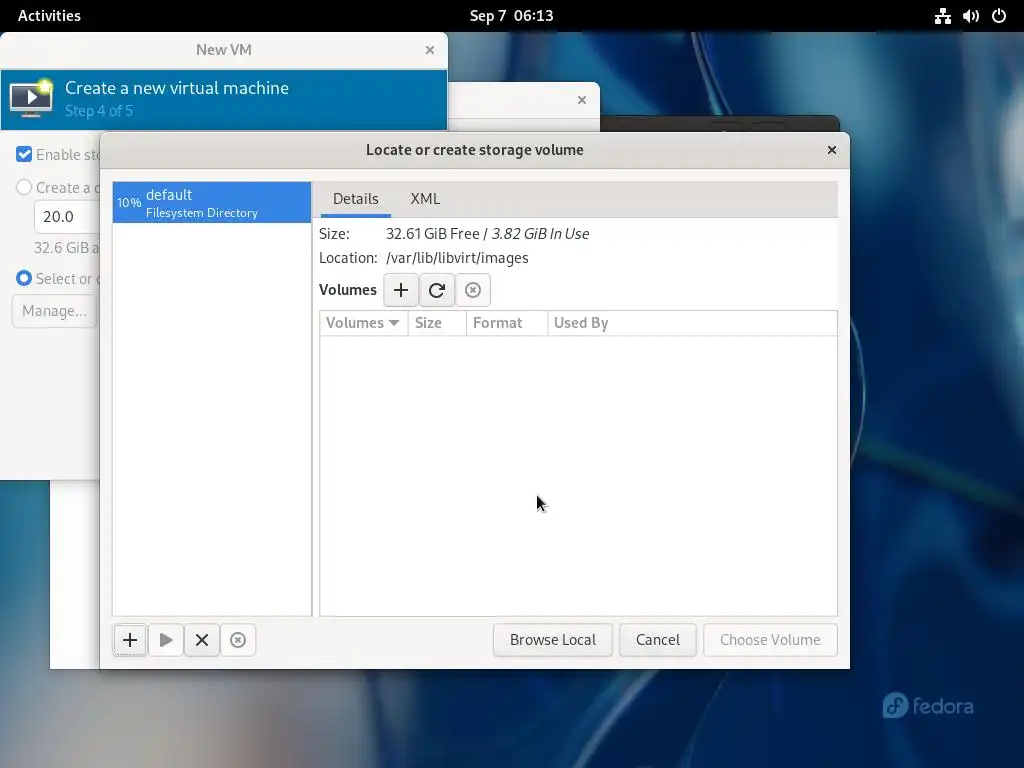Sort by Format column header
The width and height of the screenshot is (1024, 768).
click(x=507, y=323)
